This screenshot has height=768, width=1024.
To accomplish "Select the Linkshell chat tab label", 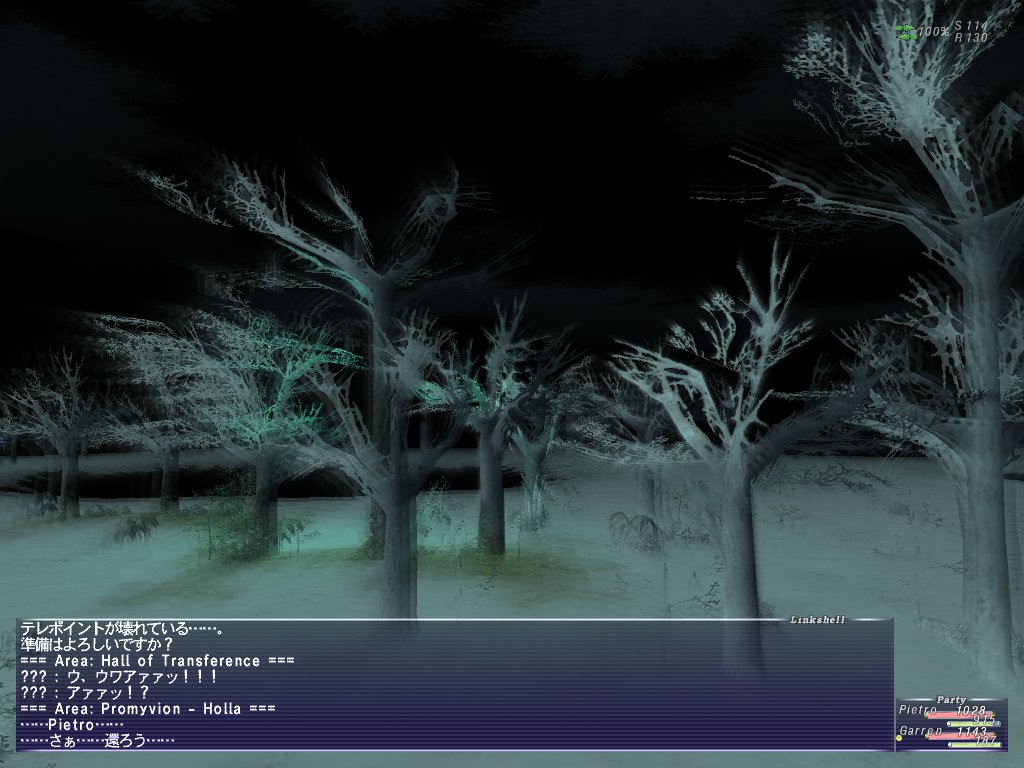I will click(817, 620).
